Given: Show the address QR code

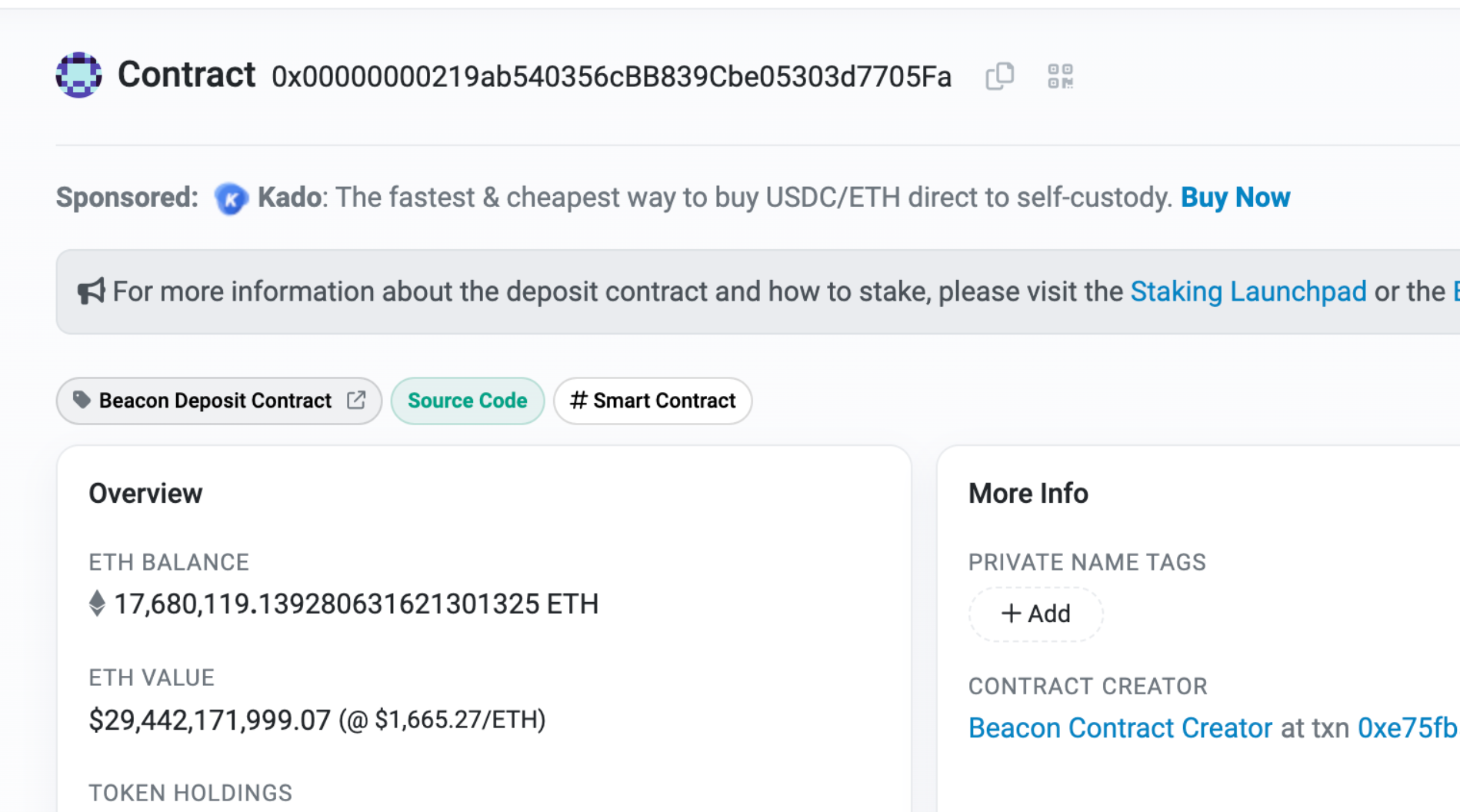Looking at the screenshot, I should [1060, 76].
